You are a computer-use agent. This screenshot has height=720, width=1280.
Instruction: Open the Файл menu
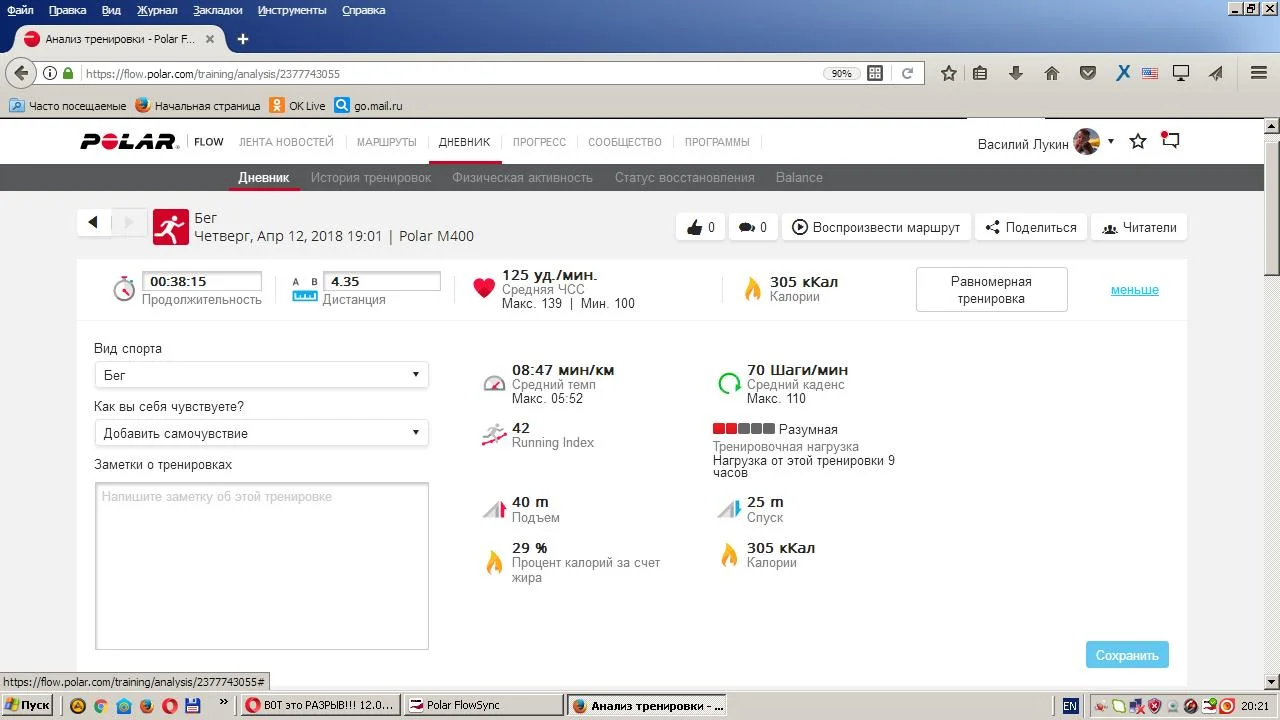click(20, 10)
